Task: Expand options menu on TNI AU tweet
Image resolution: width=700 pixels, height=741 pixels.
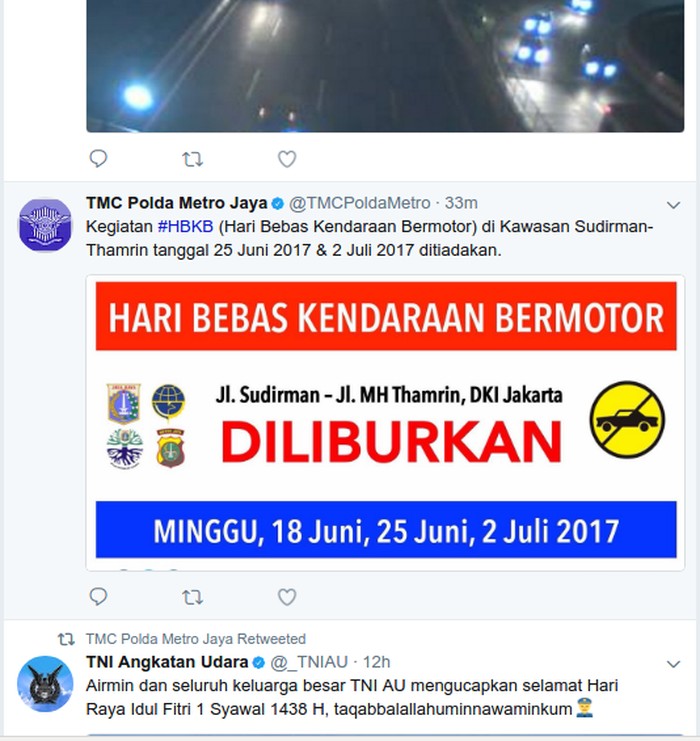Action: [673, 664]
